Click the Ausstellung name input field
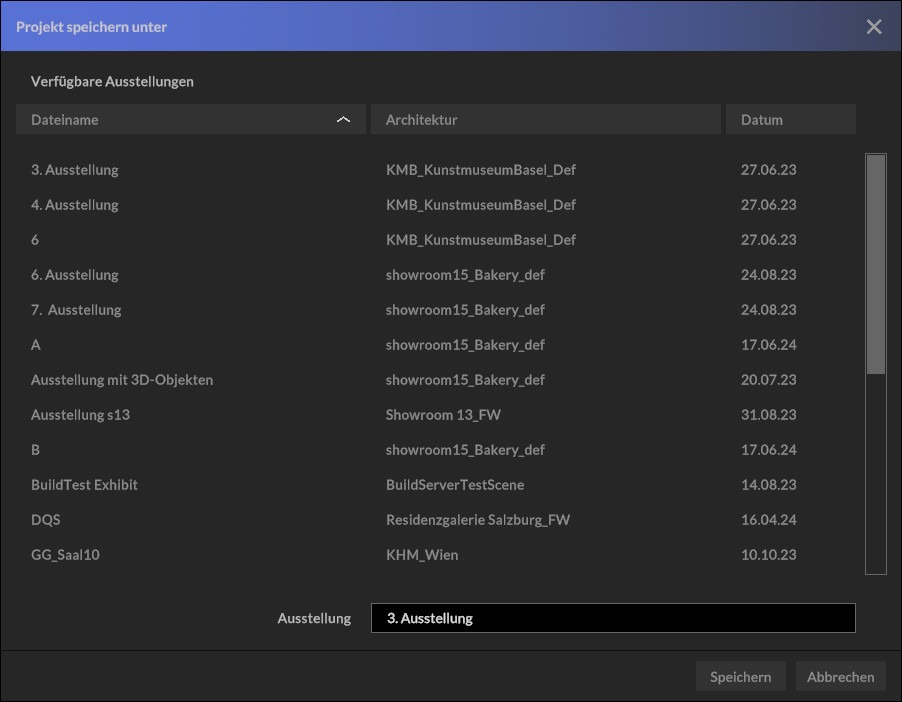 613,618
